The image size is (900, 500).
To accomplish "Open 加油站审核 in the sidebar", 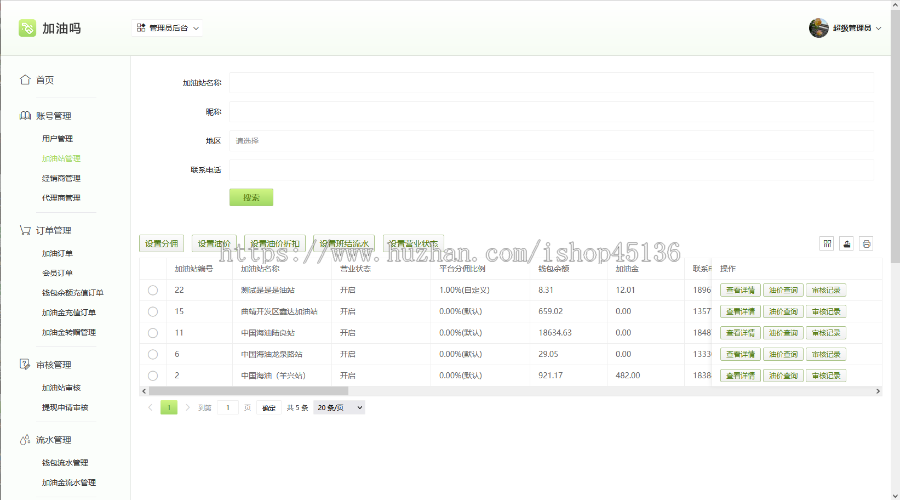I will click(61, 387).
